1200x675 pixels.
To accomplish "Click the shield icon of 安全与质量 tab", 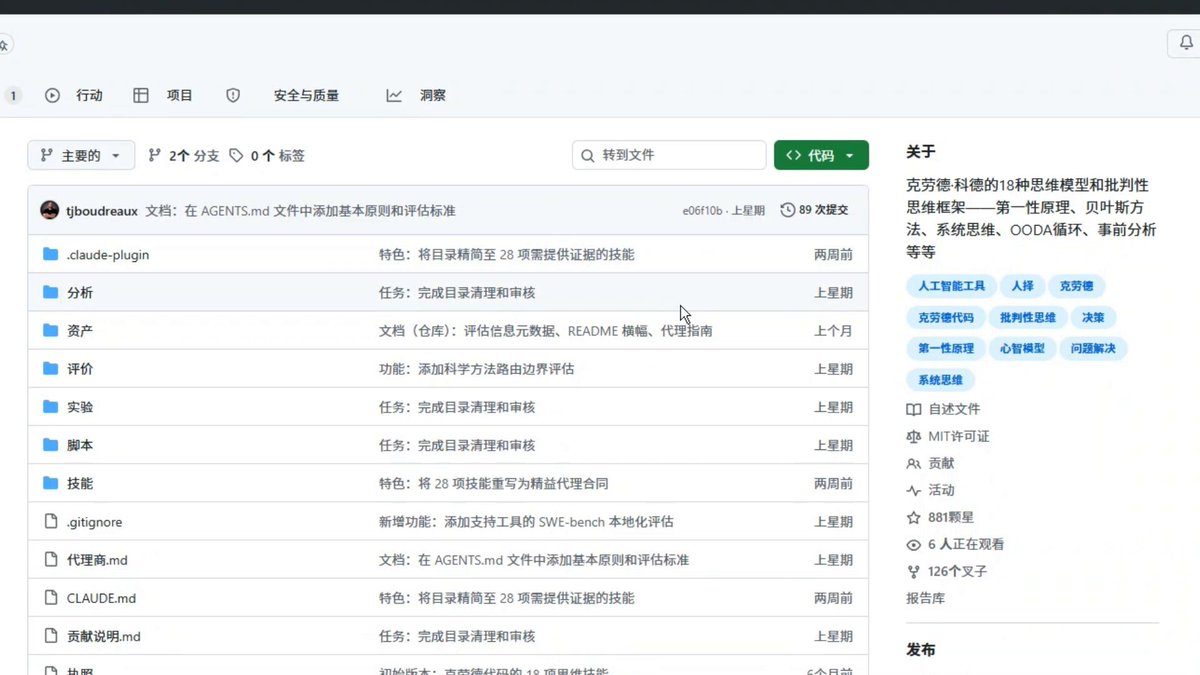I will pos(233,95).
